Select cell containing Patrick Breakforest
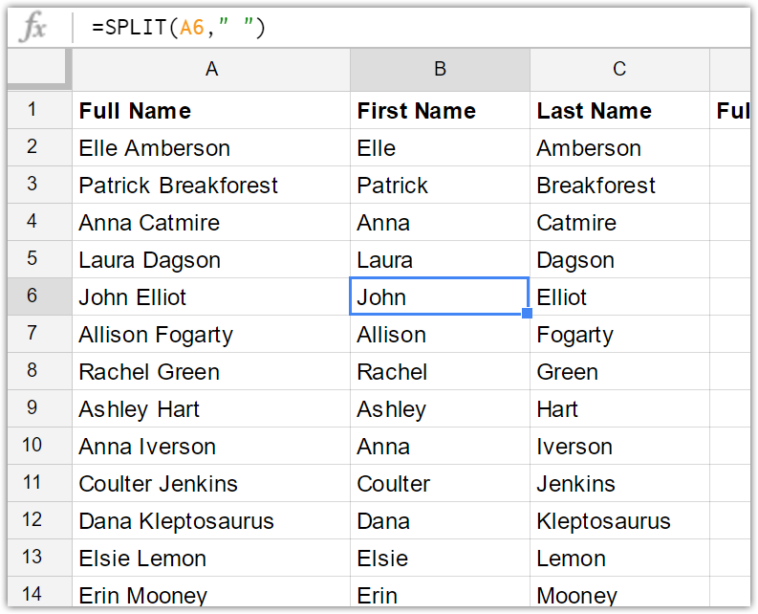Image resolution: width=758 pixels, height=614 pixels. [211, 185]
